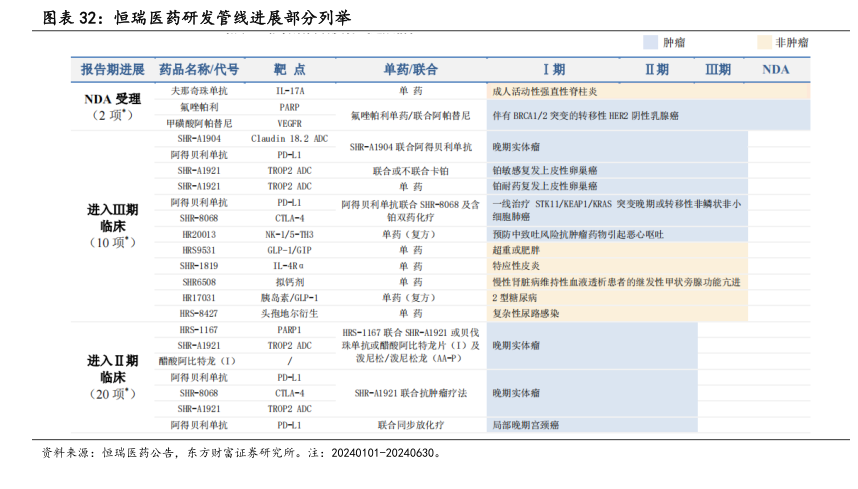
Task: Click the target cell 拟钙剂
Action: pos(289,282)
